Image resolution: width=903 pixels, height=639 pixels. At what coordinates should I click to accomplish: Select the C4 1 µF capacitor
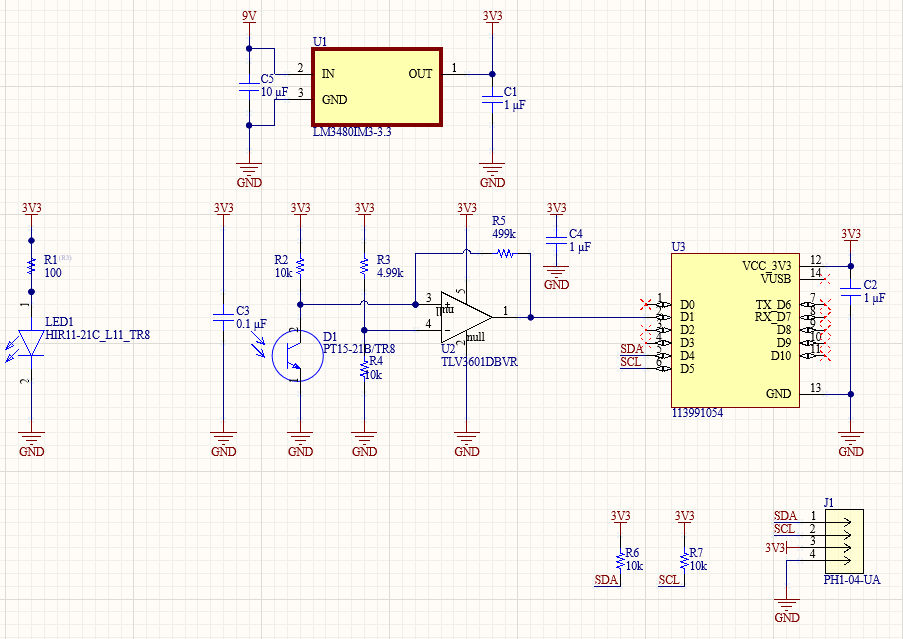point(556,240)
